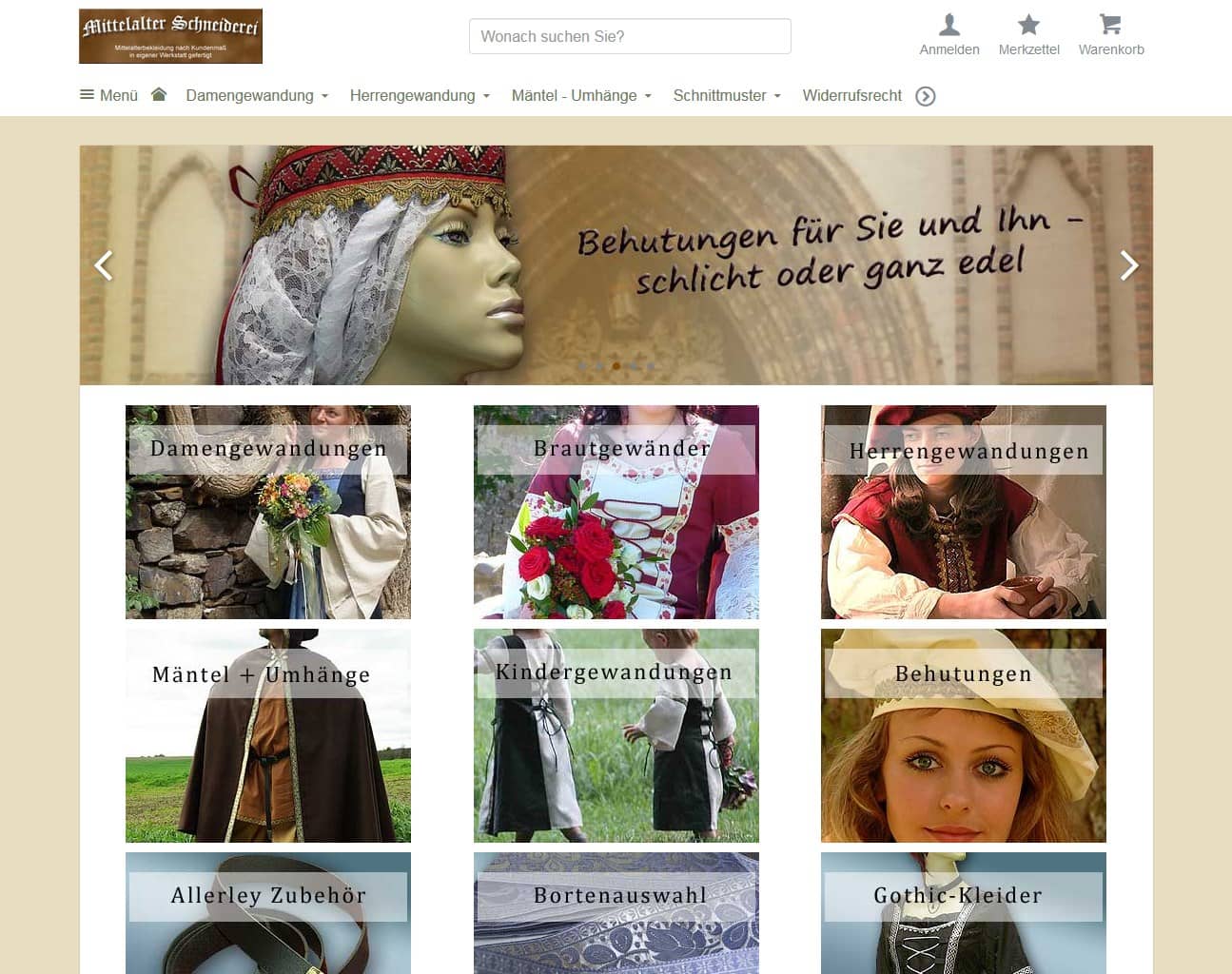Advance to next banner slide
1232x974 pixels.
tap(1129, 265)
